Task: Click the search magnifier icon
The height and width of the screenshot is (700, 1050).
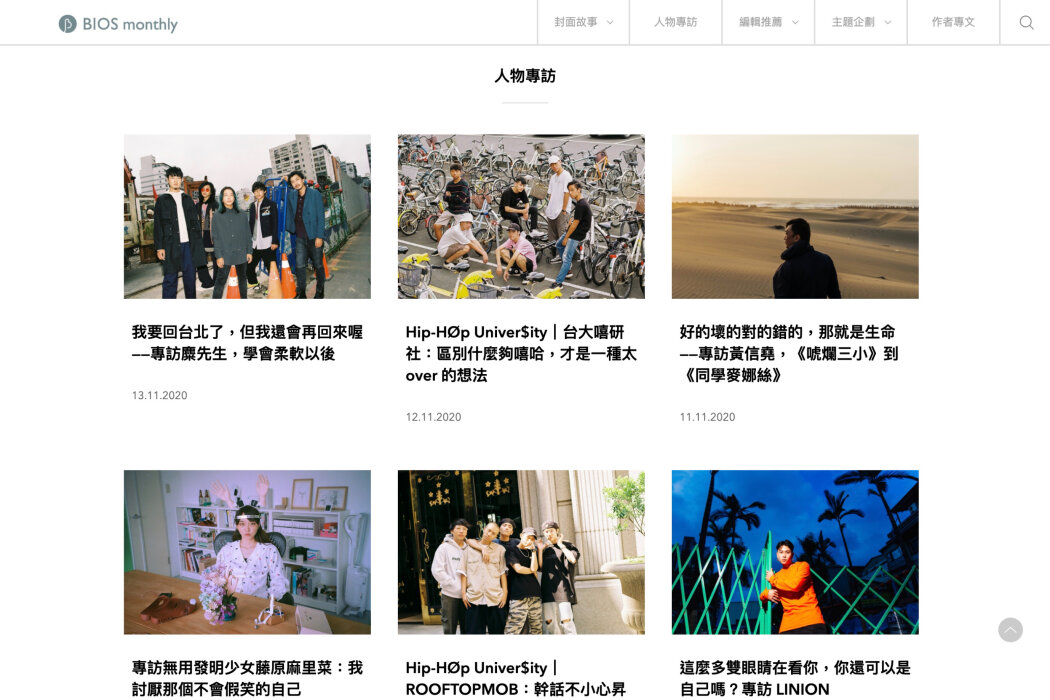Action: pyautogui.click(x=1026, y=22)
